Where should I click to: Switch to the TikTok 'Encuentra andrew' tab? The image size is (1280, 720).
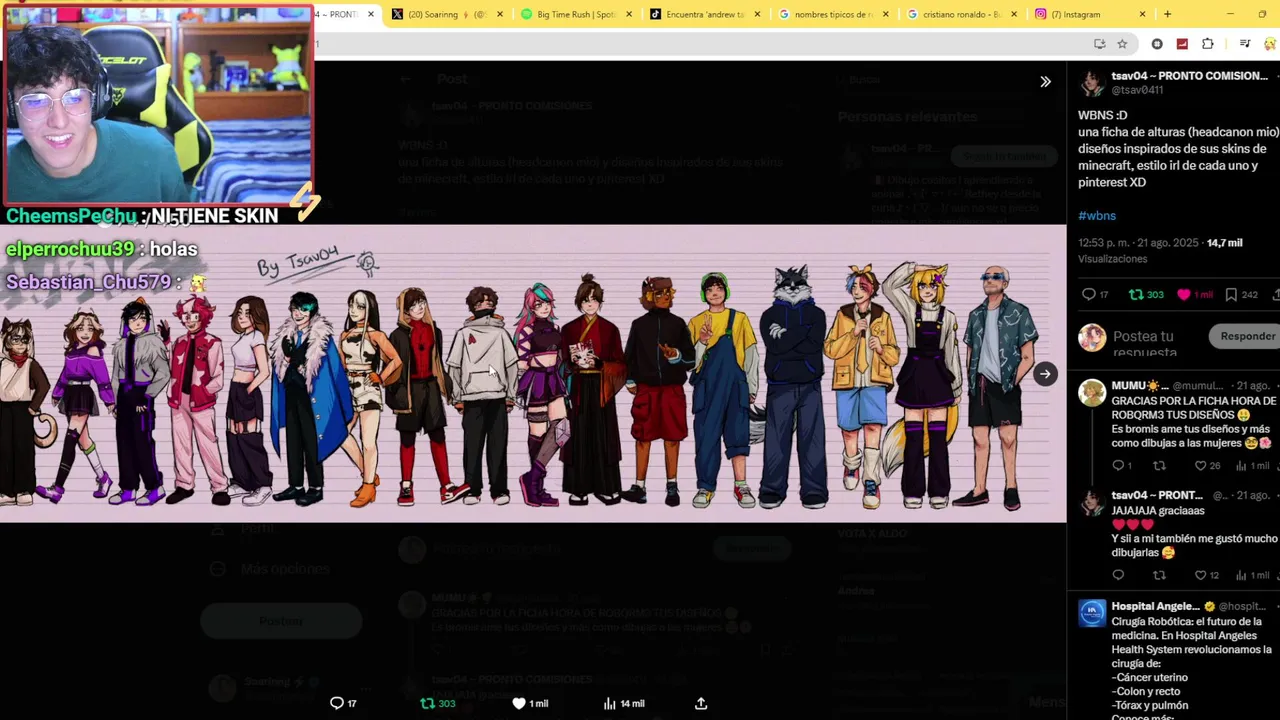(x=704, y=14)
